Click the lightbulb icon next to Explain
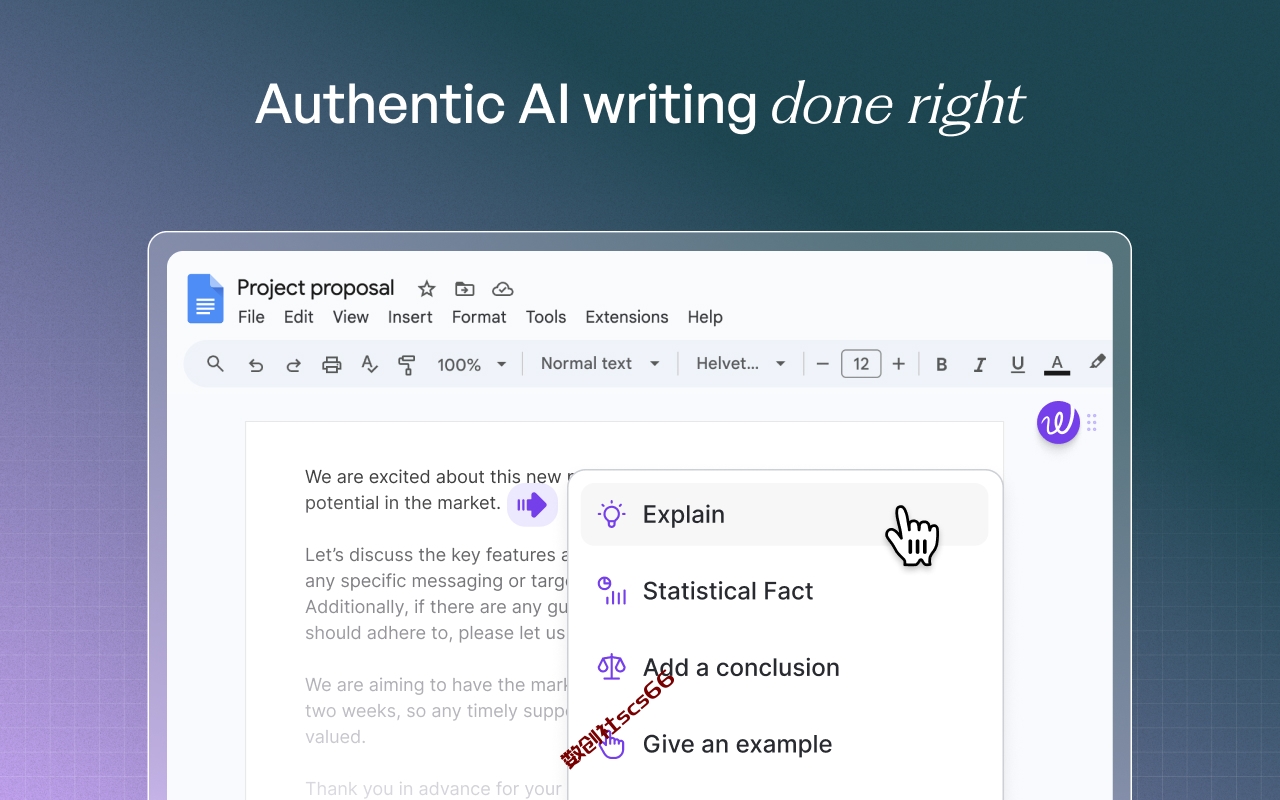Image resolution: width=1280 pixels, height=800 pixels. (611, 515)
